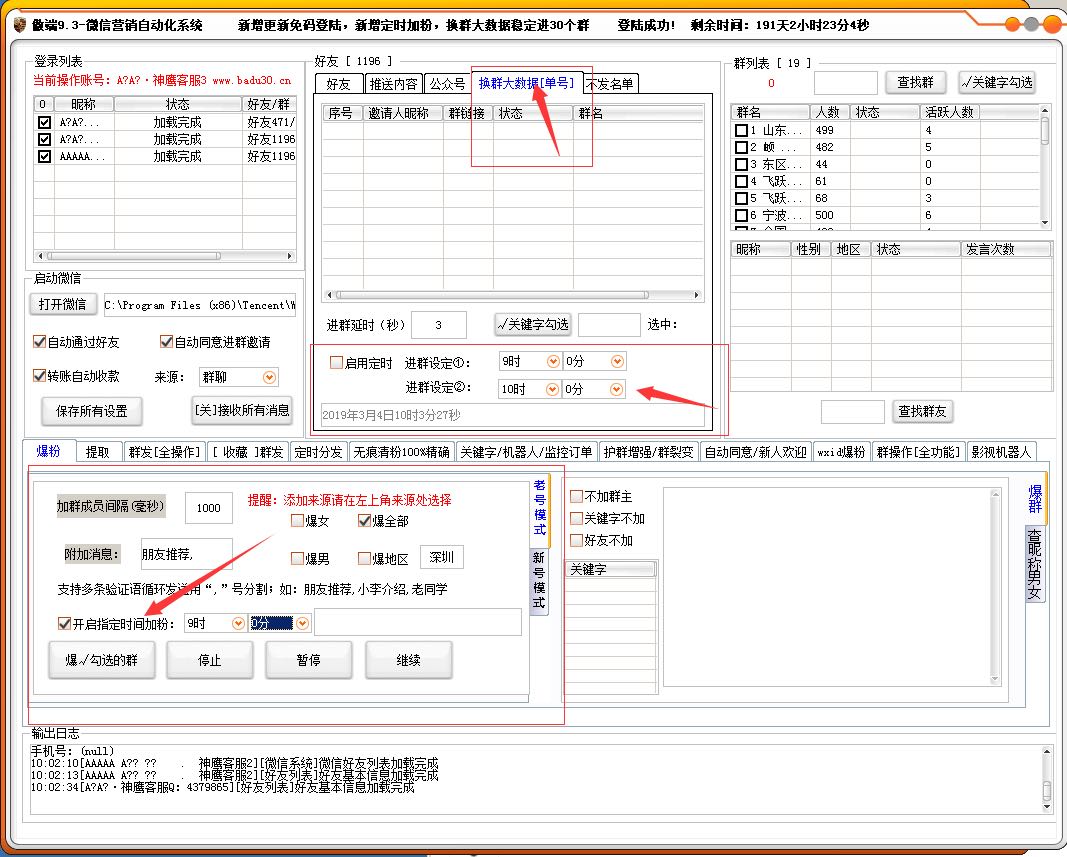Viewport: 1067px width, 857px height.
Task: Select the 新号模式 vertical tab
Action: tap(539, 581)
